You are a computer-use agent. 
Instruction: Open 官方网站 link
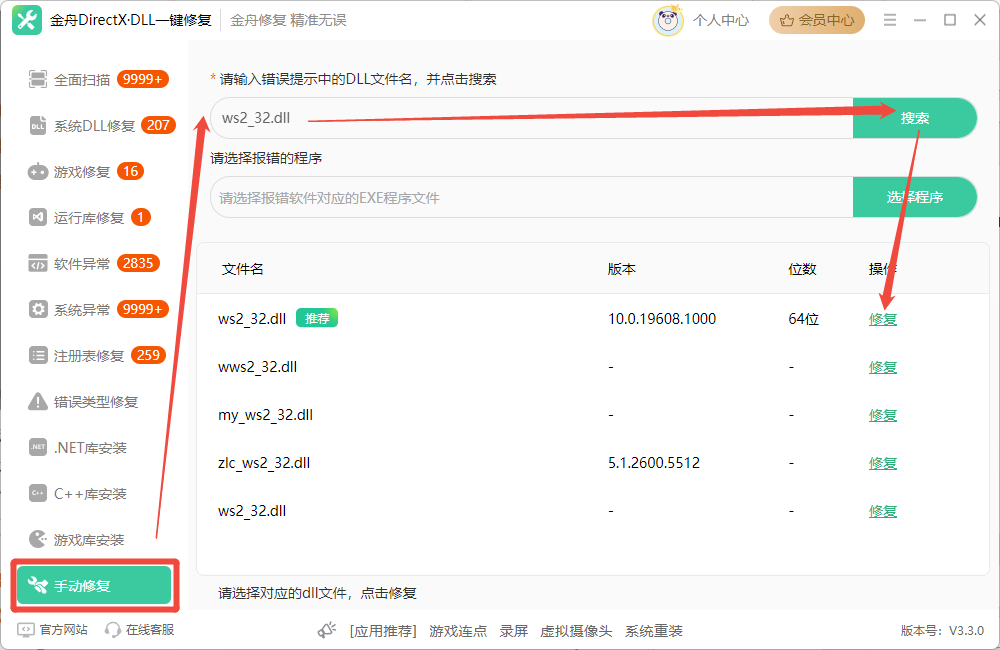click(63, 630)
